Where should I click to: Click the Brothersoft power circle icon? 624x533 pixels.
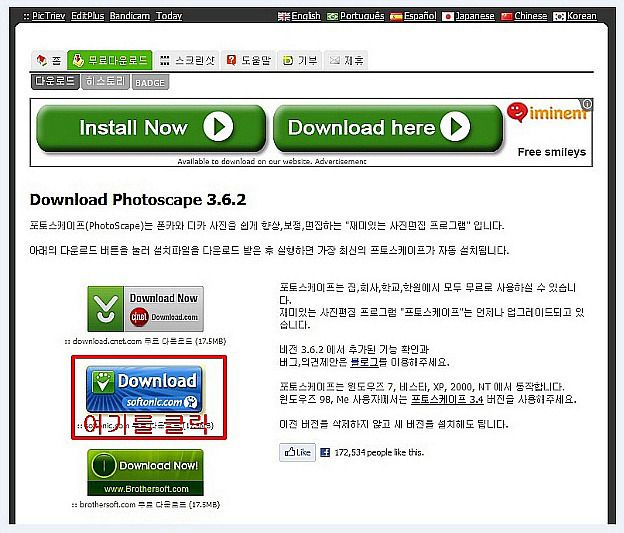(x=103, y=465)
